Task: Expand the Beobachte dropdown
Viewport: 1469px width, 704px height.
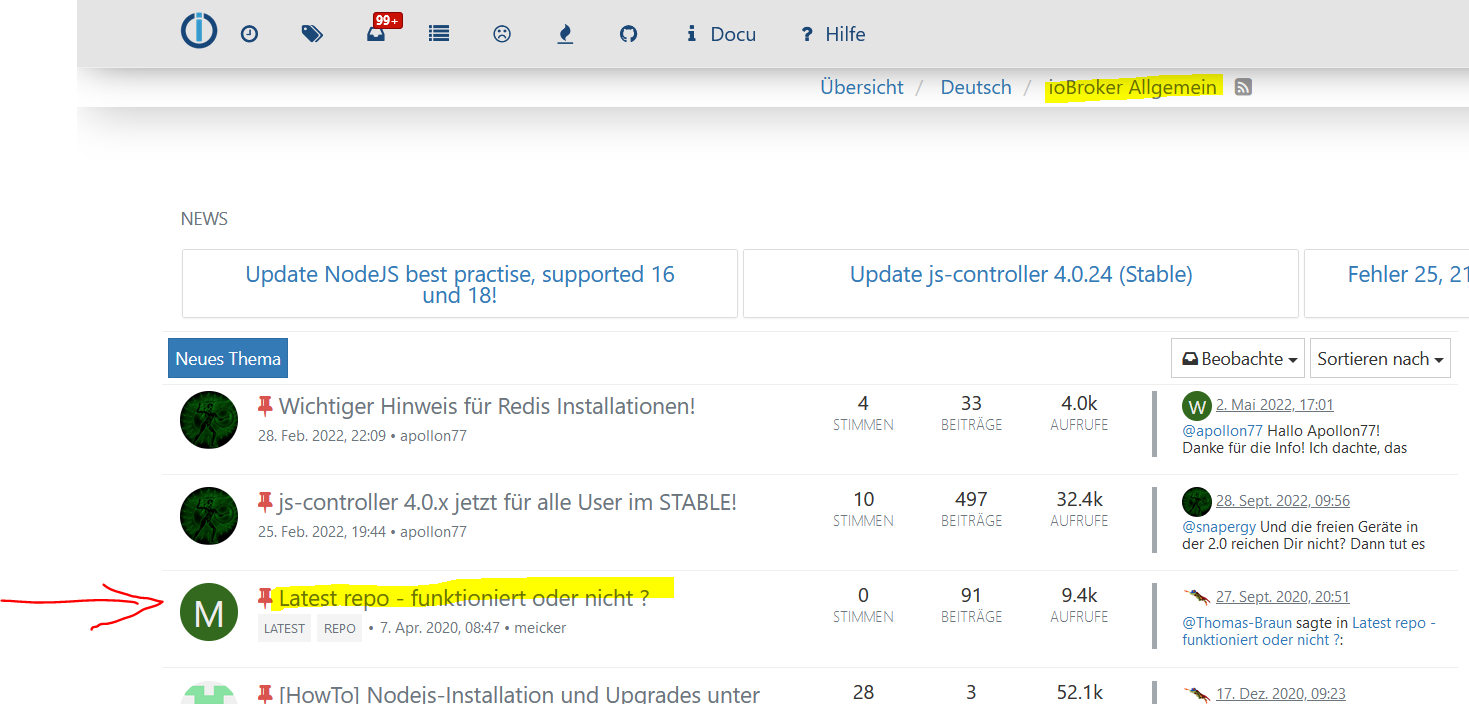Action: coord(1238,358)
